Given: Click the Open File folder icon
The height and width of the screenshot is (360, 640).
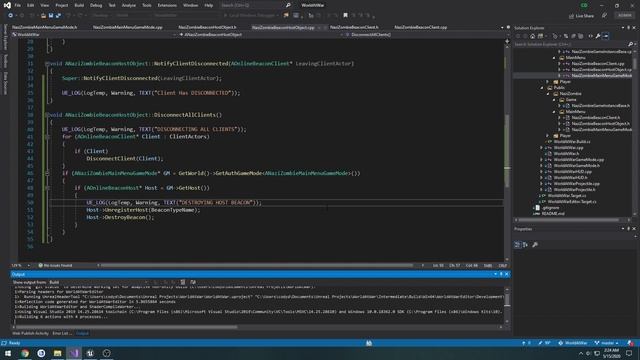Looking at the screenshot, I should (43, 16).
